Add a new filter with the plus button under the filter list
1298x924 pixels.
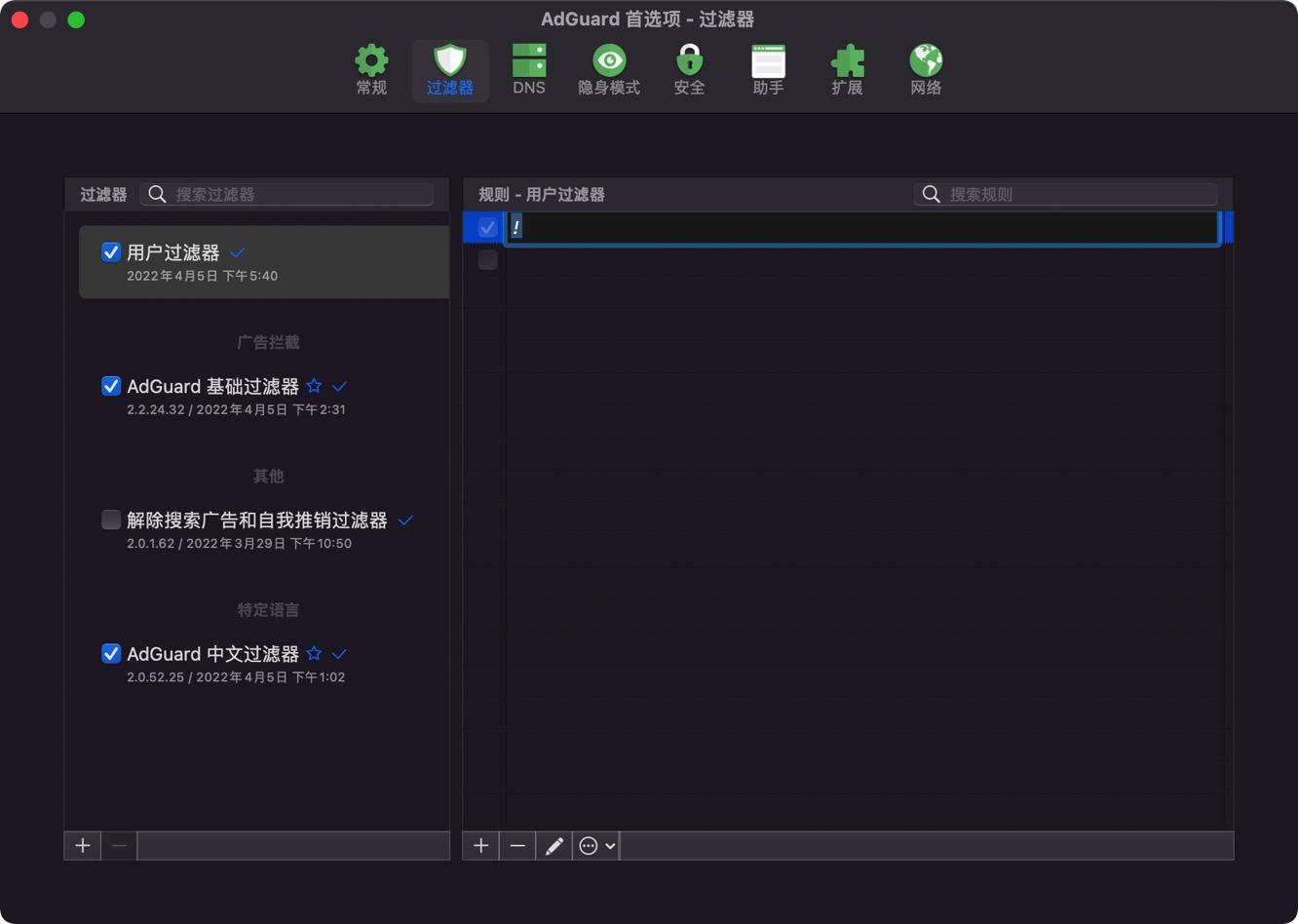[x=83, y=846]
